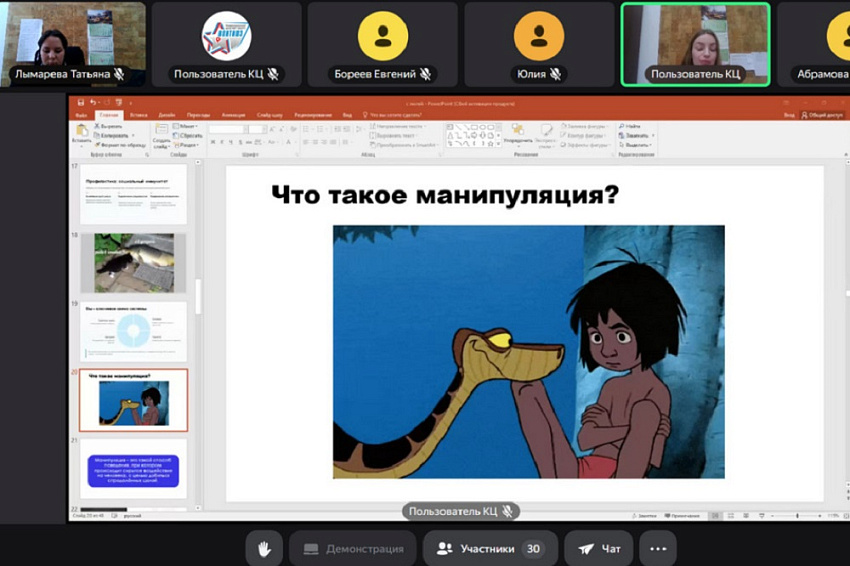Click muted mic icon beside Бореев Евгений
Screen dimensions: 850x566
(426, 74)
